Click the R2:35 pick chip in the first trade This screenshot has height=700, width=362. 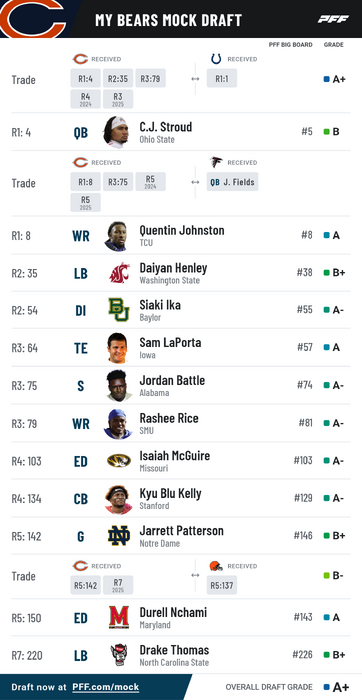(118, 78)
